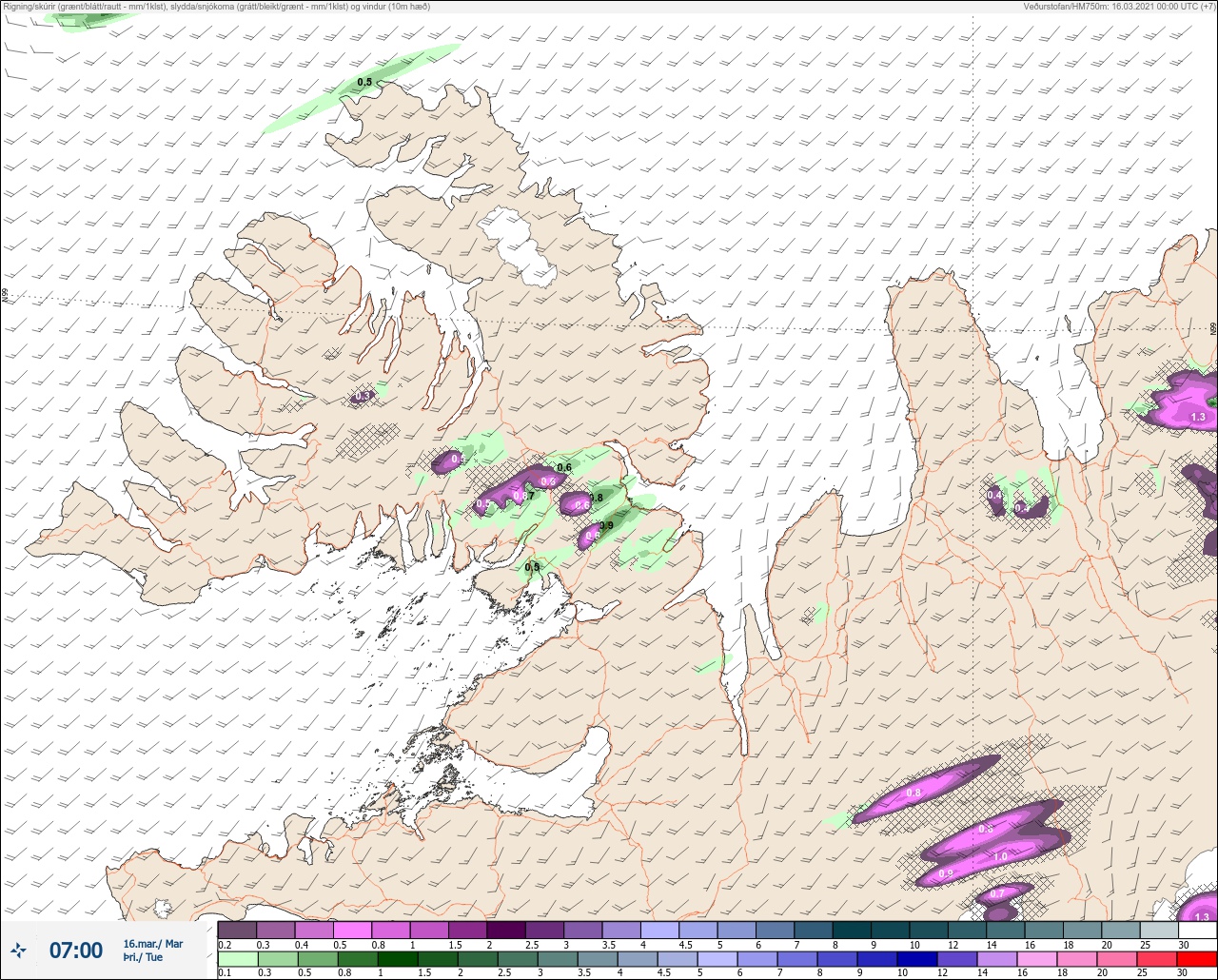Click the 1.0 value on the southeast pink band
The height and width of the screenshot is (980, 1218).
pyautogui.click(x=1000, y=857)
